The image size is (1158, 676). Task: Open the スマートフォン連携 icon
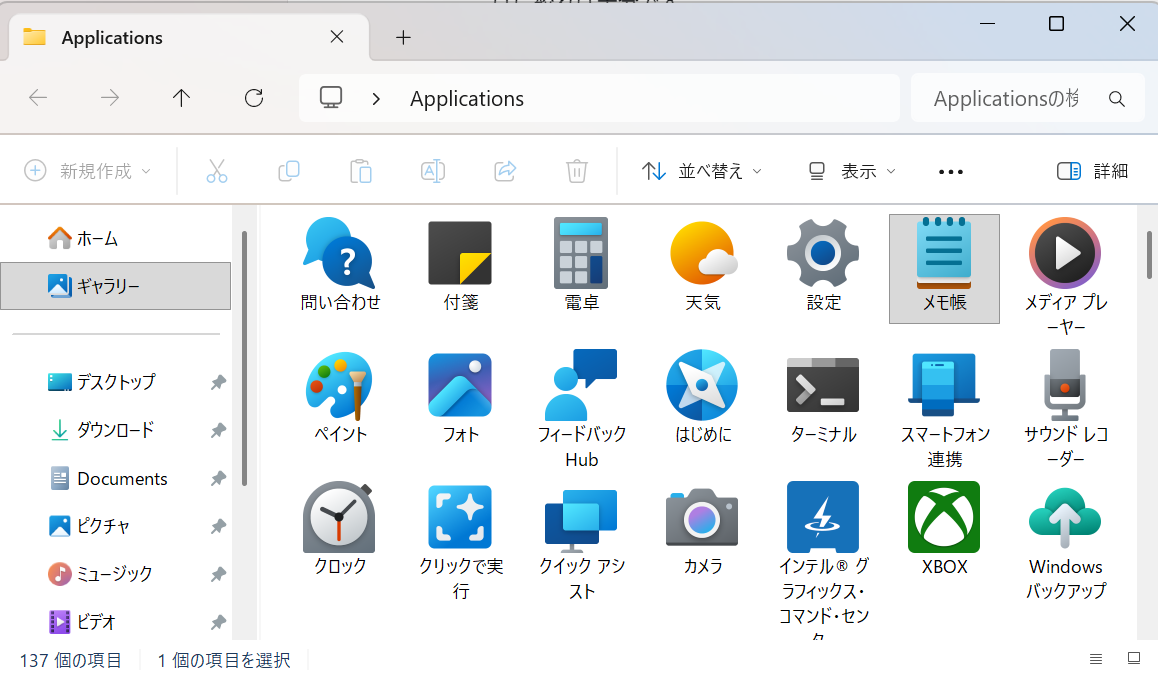coord(944,385)
